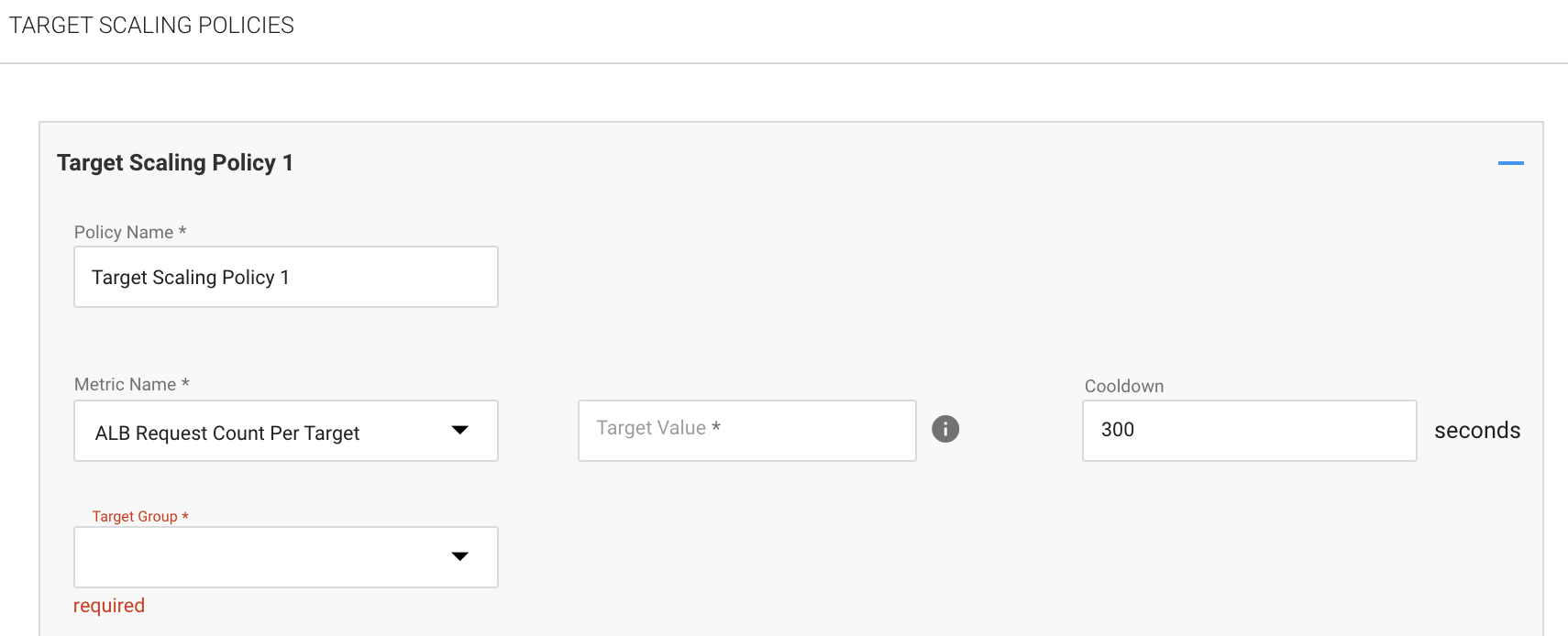This screenshot has height=636, width=1568.
Task: Click into the Target Value field
Action: tap(746, 430)
